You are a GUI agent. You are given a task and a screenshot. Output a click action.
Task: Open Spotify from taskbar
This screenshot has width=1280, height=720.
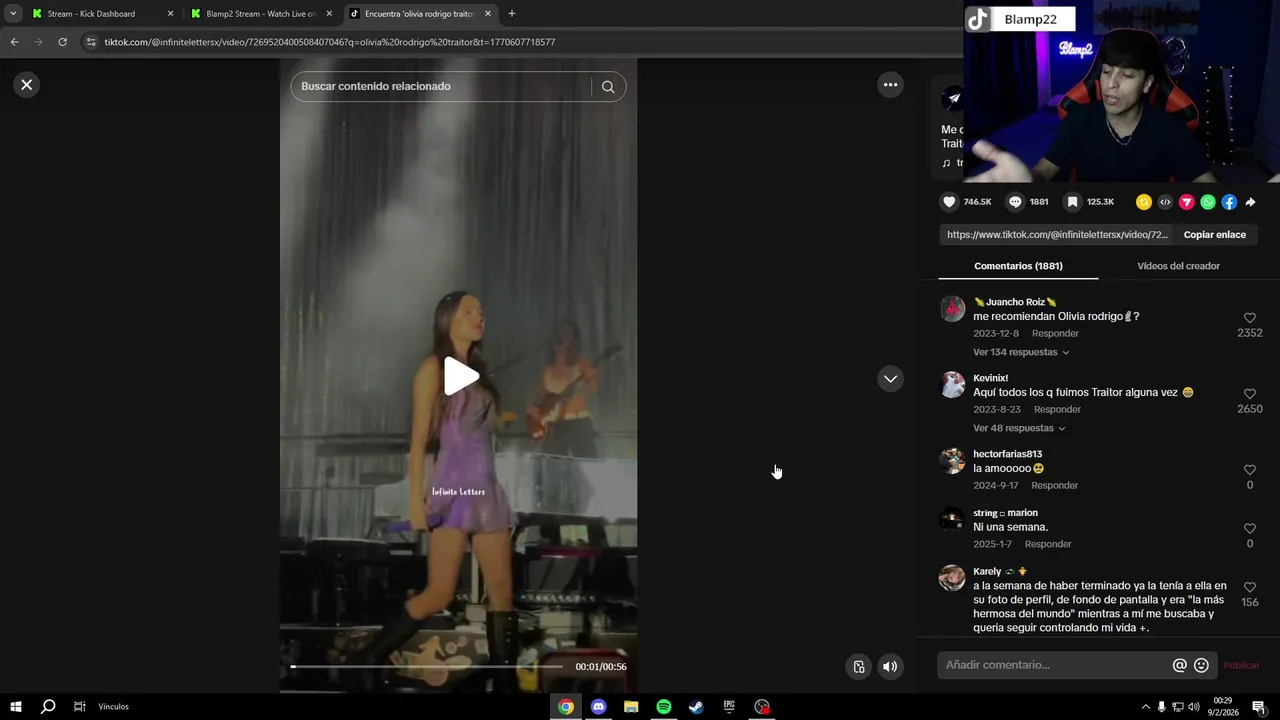pos(663,707)
